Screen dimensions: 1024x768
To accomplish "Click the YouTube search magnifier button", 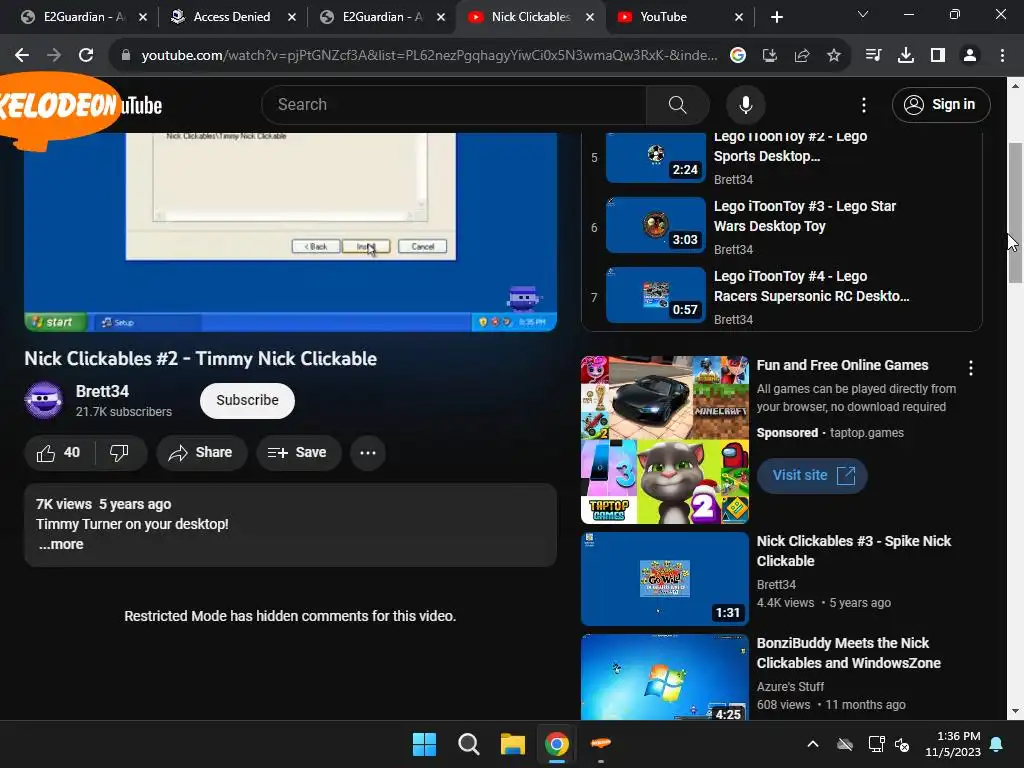I will click(x=677, y=104).
